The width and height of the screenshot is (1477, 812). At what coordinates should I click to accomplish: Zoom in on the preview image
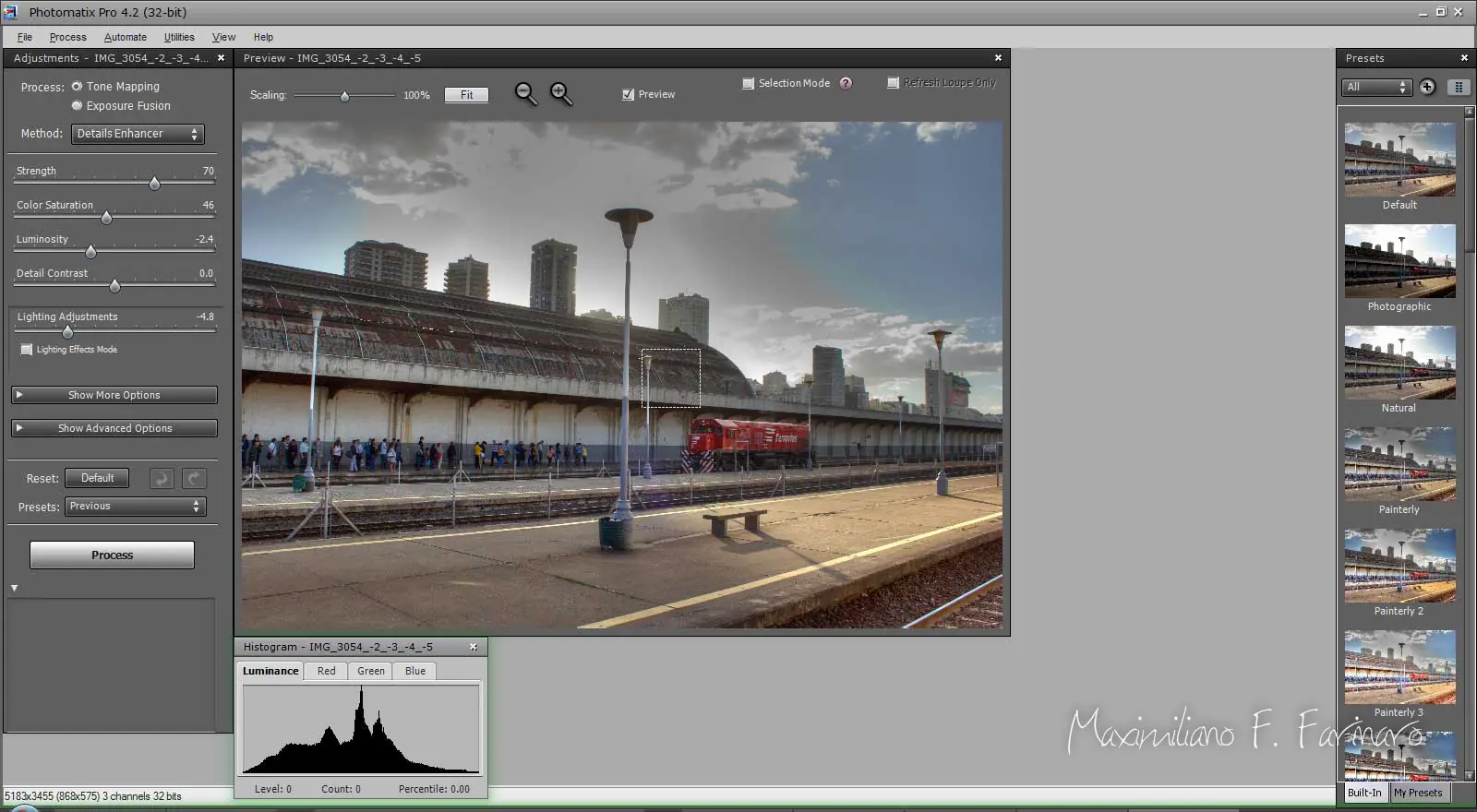(561, 94)
